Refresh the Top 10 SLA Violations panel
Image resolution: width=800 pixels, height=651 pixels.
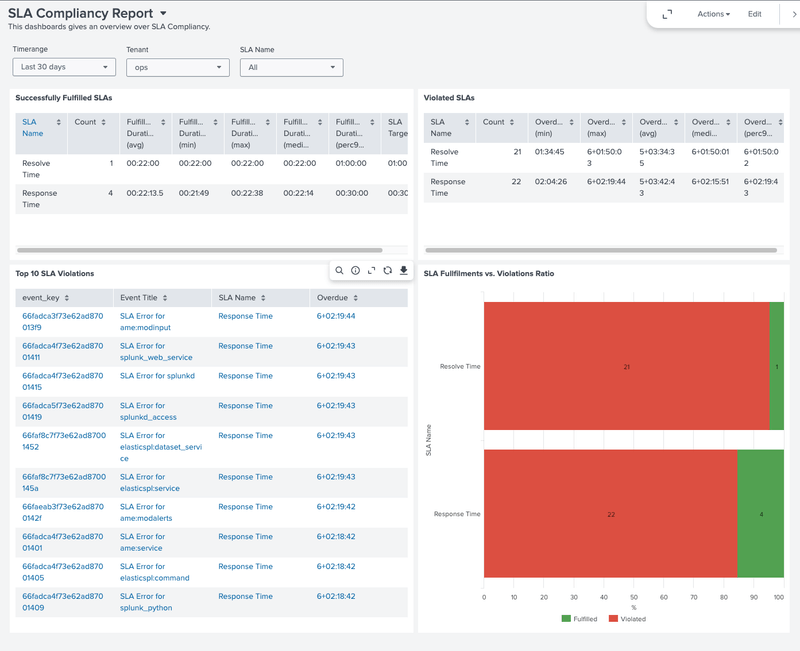click(x=388, y=270)
